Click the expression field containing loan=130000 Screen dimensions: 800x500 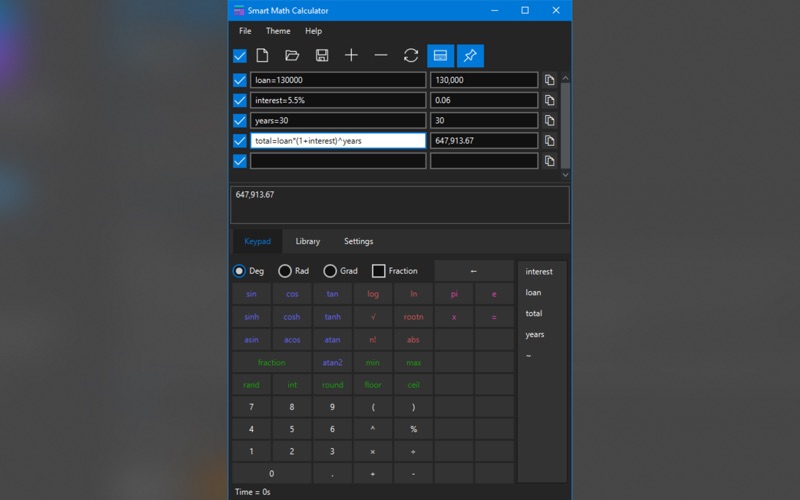point(338,80)
